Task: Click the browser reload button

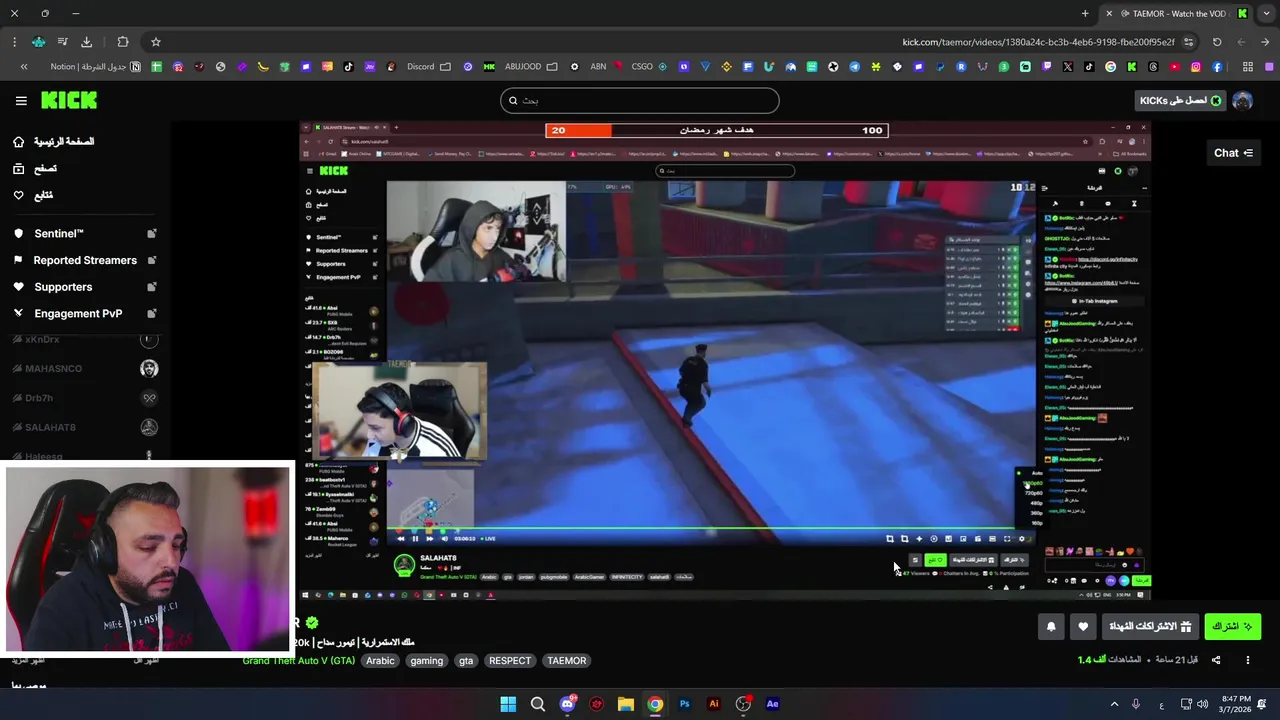Action: point(1217,42)
